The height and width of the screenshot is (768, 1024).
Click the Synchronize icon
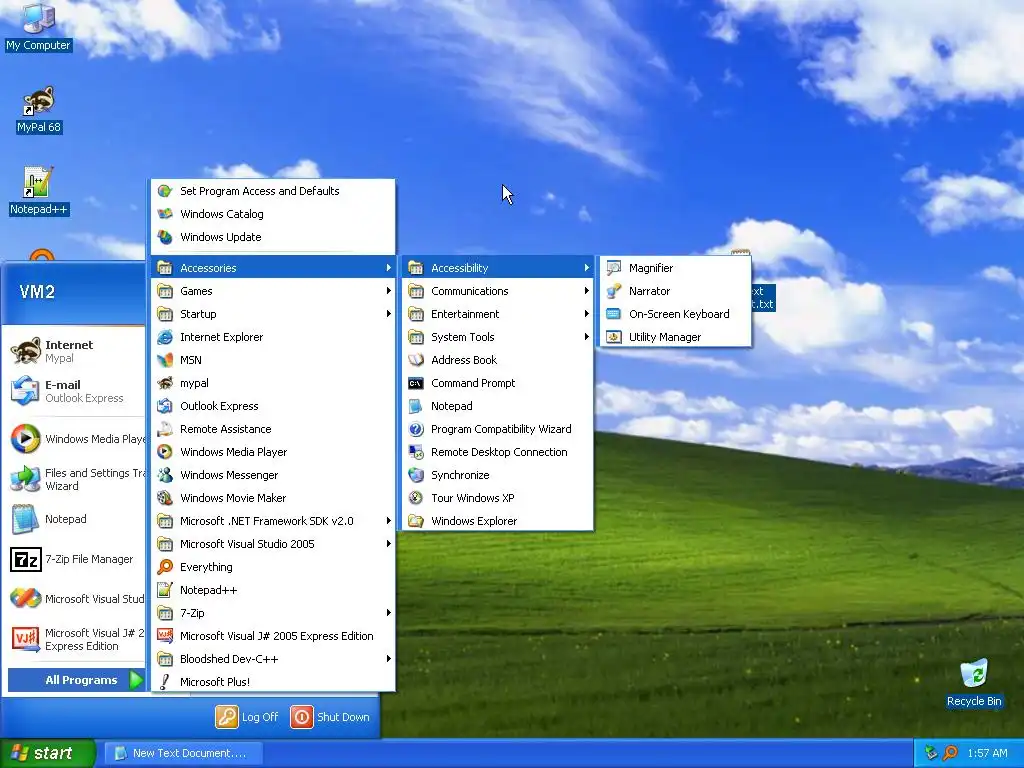[416, 475]
